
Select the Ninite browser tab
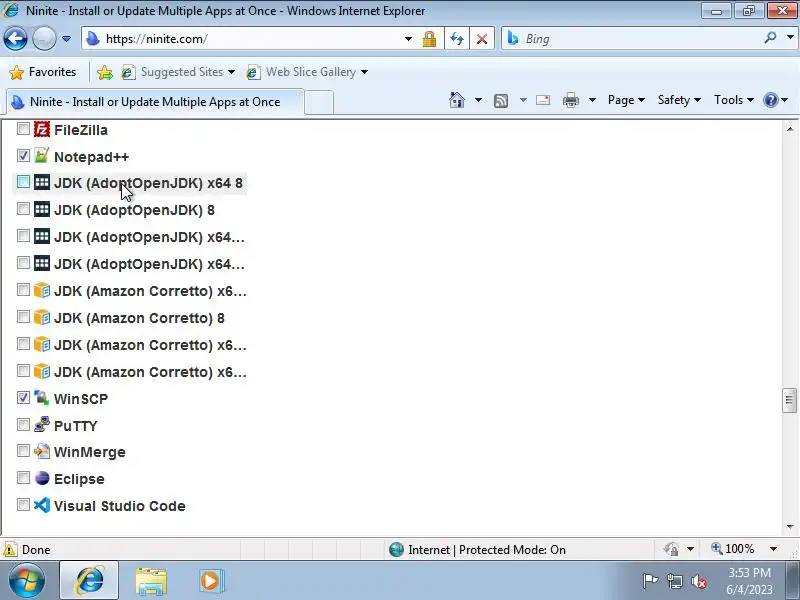155,102
